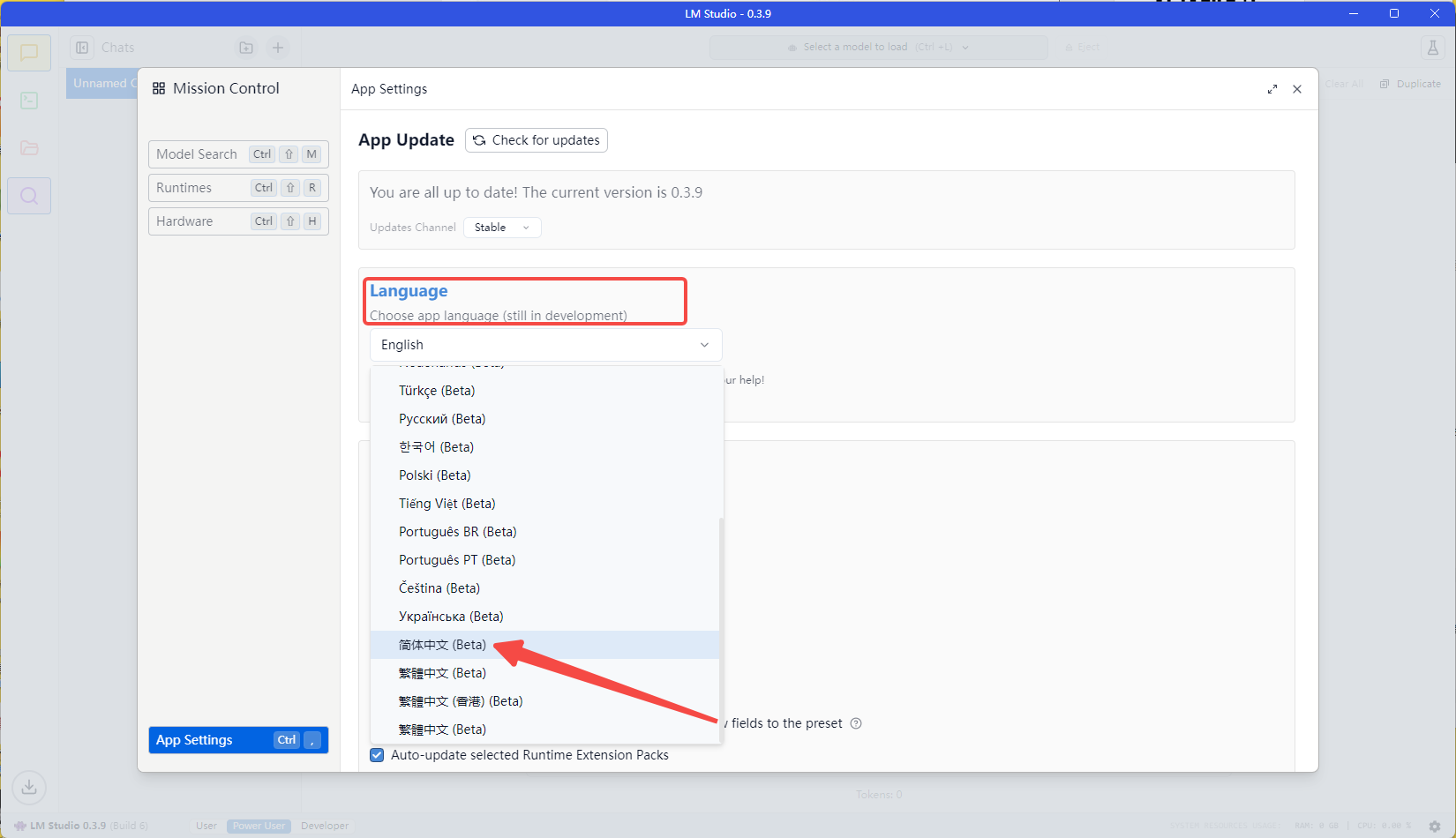Click Duplicate in chat toolbar
1456x838 pixels.
[x=1410, y=84]
